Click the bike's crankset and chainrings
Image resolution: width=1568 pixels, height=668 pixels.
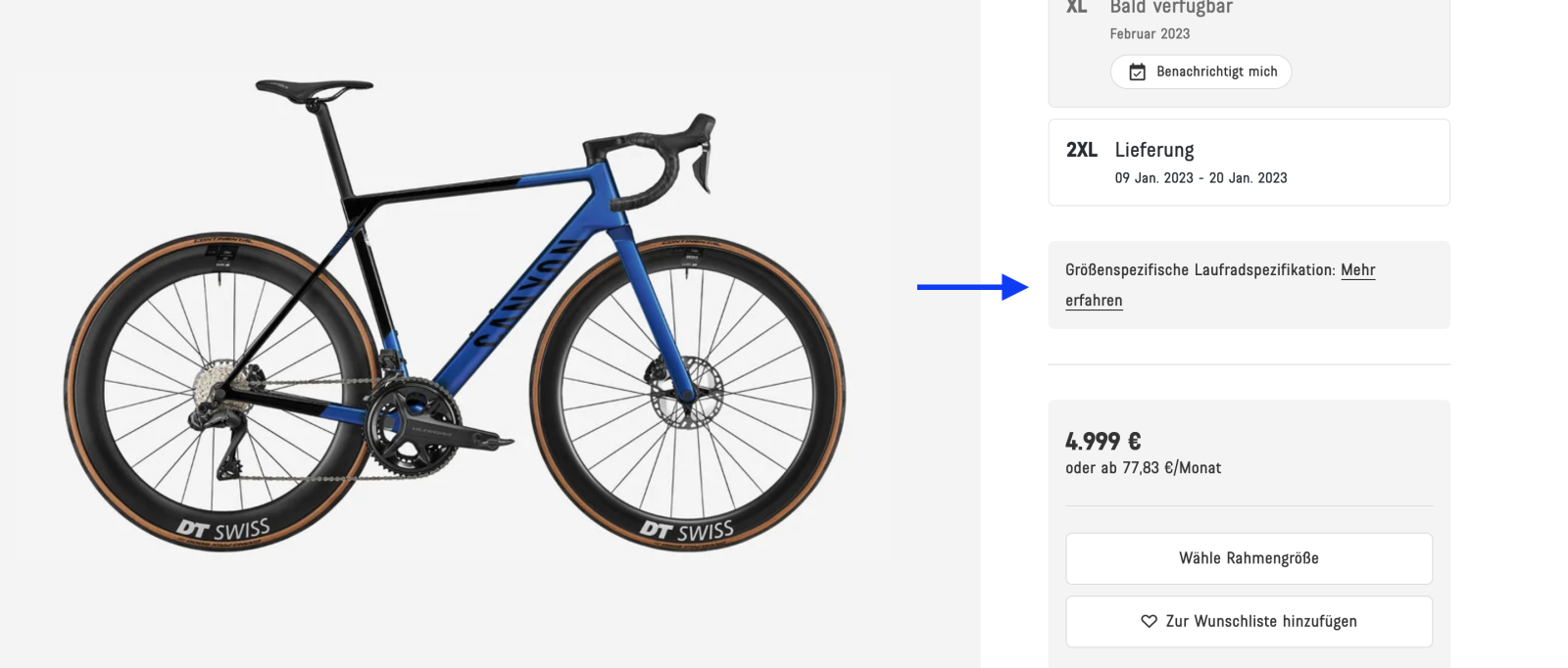click(412, 426)
